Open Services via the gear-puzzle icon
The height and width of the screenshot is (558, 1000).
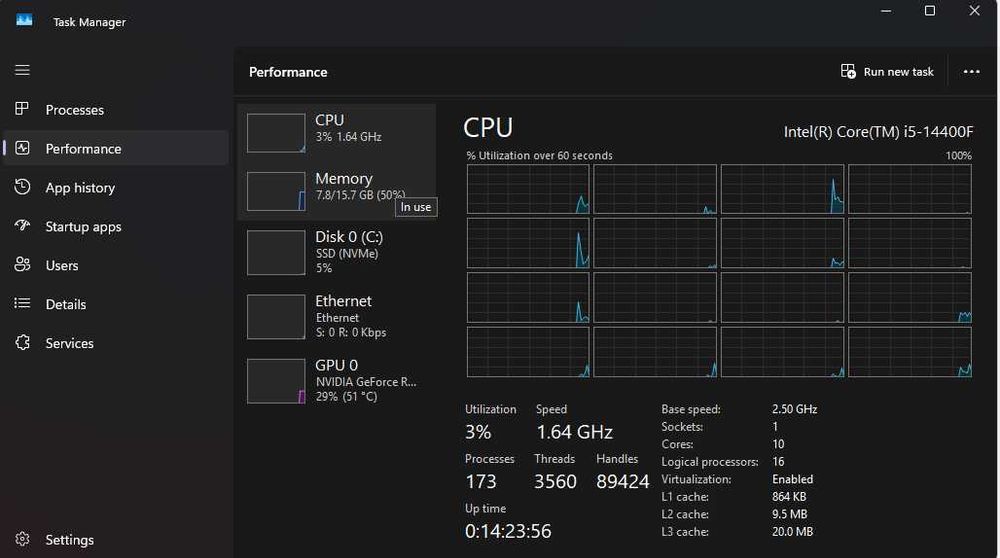click(x=23, y=343)
